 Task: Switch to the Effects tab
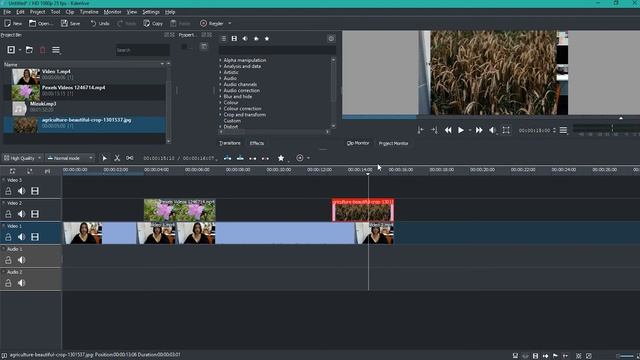click(257, 143)
